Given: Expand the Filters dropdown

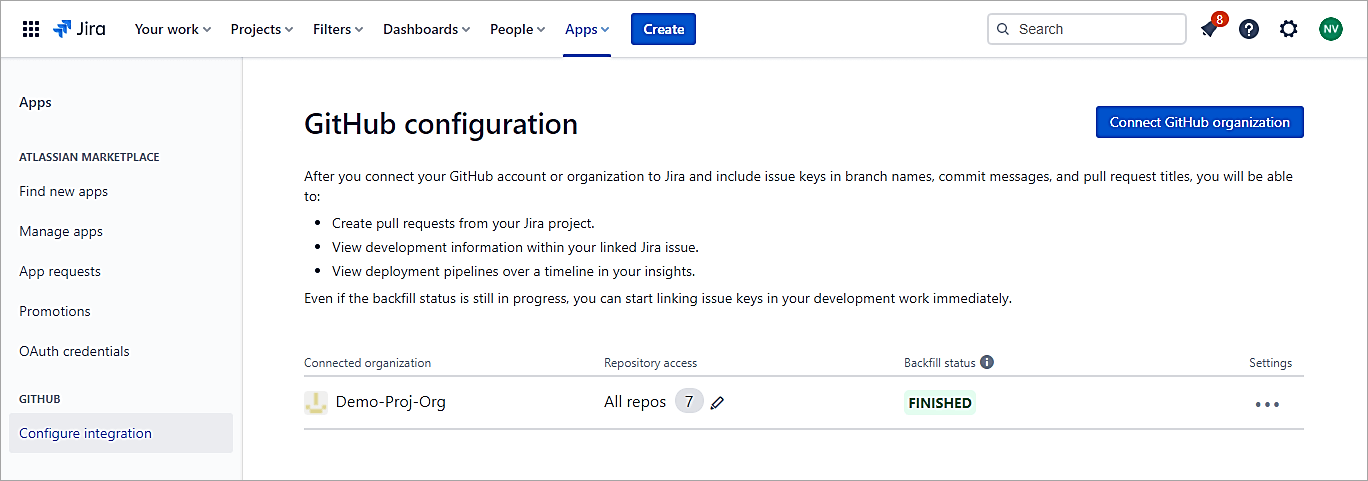Looking at the screenshot, I should [x=338, y=29].
